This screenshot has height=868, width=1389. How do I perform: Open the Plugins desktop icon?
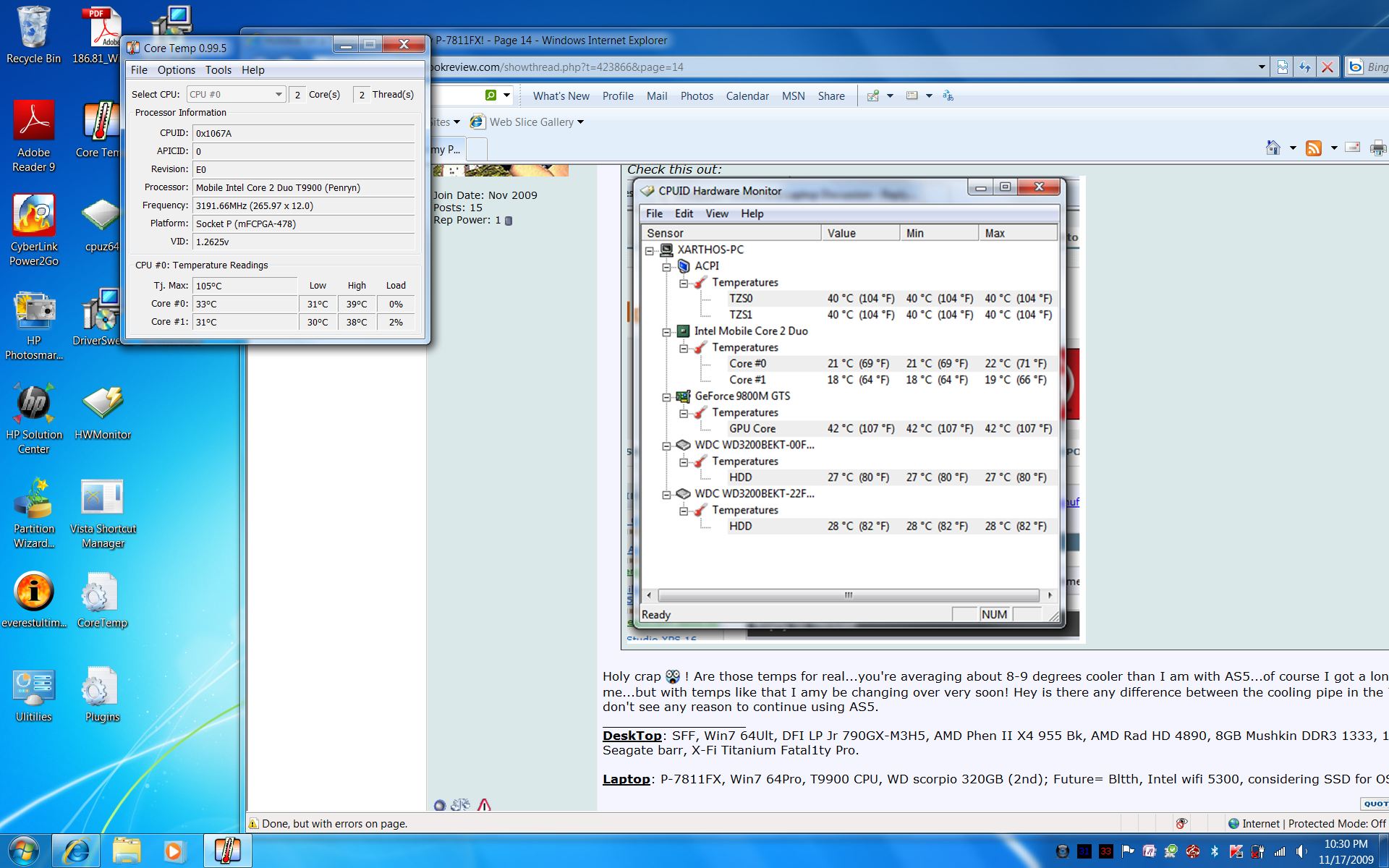[x=101, y=693]
